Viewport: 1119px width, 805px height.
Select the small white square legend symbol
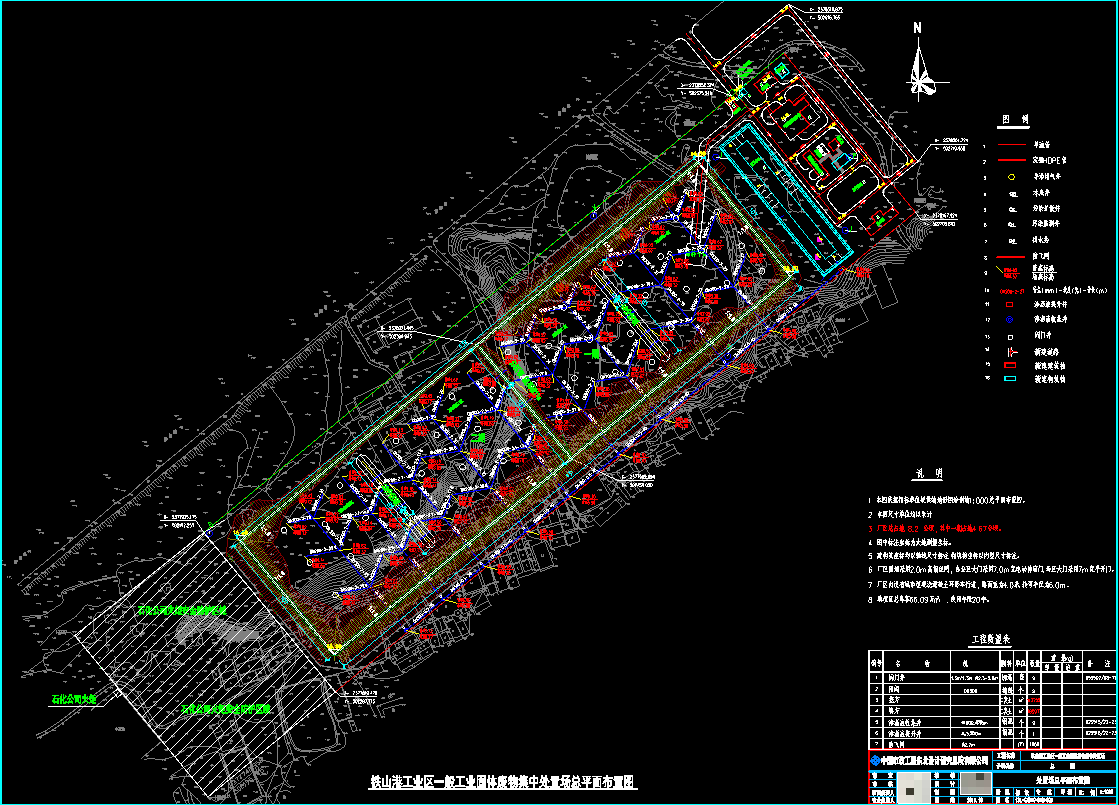[x=1012, y=336]
